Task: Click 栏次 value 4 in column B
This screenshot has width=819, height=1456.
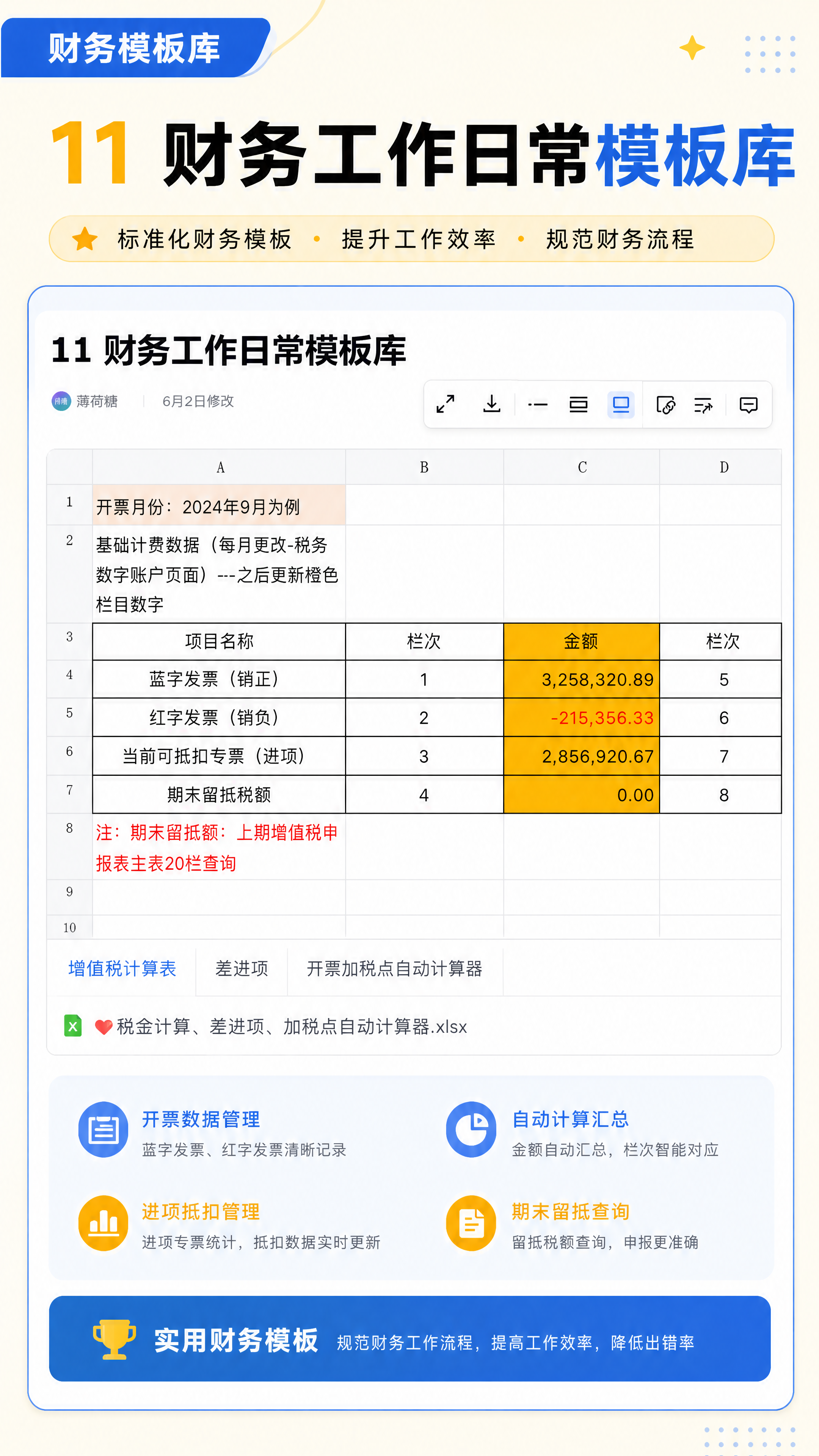Action: pyautogui.click(x=424, y=795)
